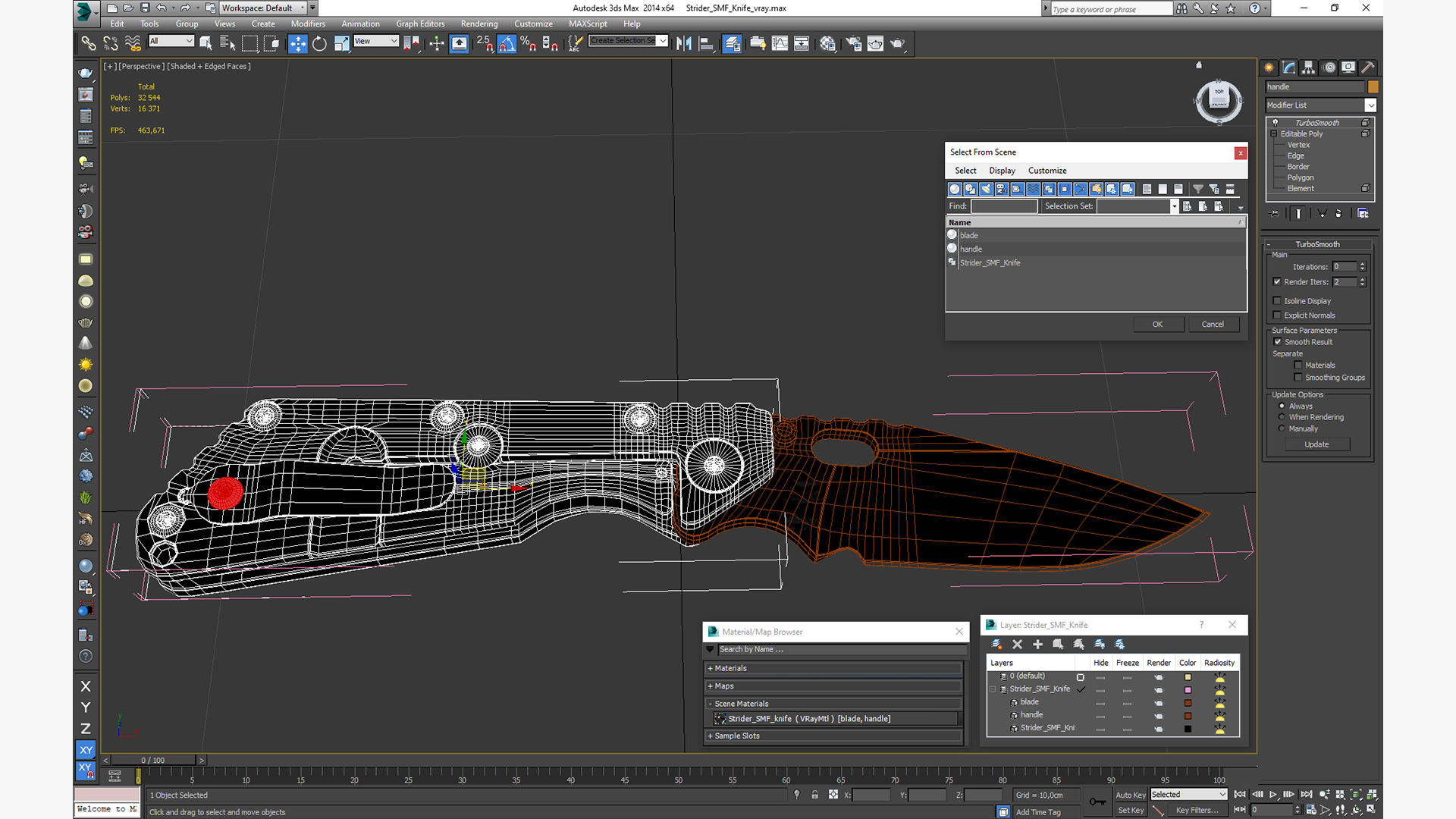Open the reference coordinate View dropdown
The width and height of the screenshot is (1456, 819).
click(x=376, y=41)
